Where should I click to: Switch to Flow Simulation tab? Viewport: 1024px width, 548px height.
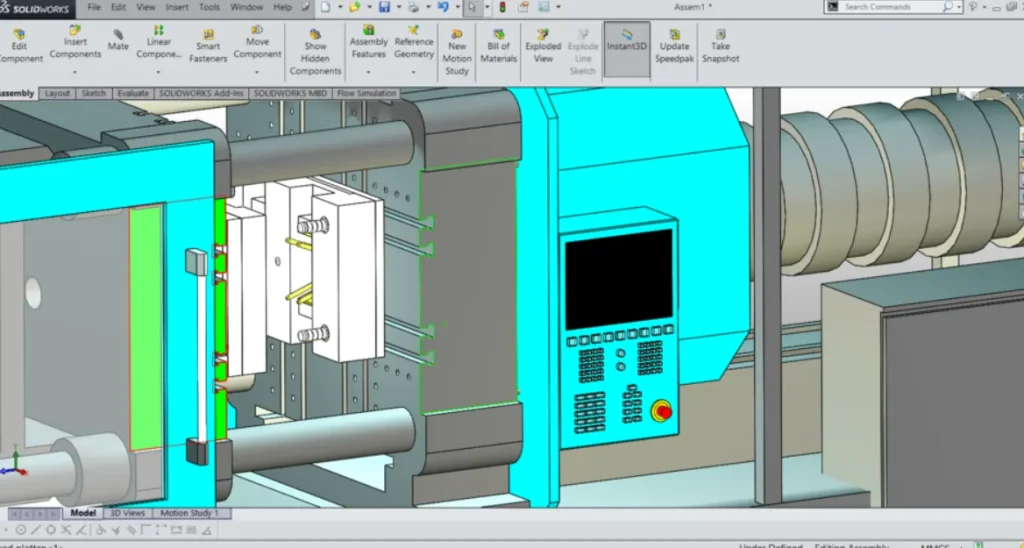tap(366, 93)
